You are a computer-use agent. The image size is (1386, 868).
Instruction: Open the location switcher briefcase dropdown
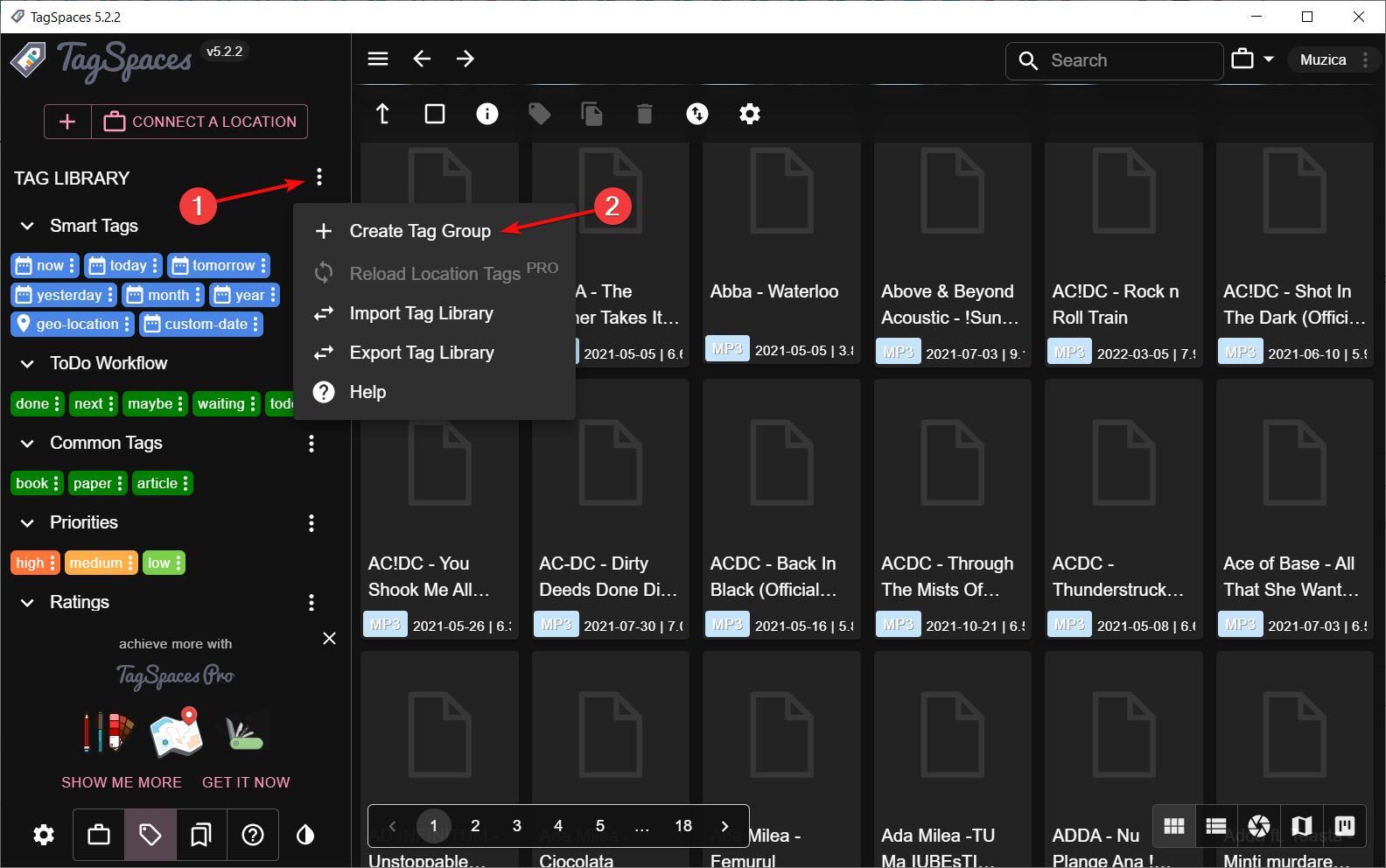click(1253, 59)
